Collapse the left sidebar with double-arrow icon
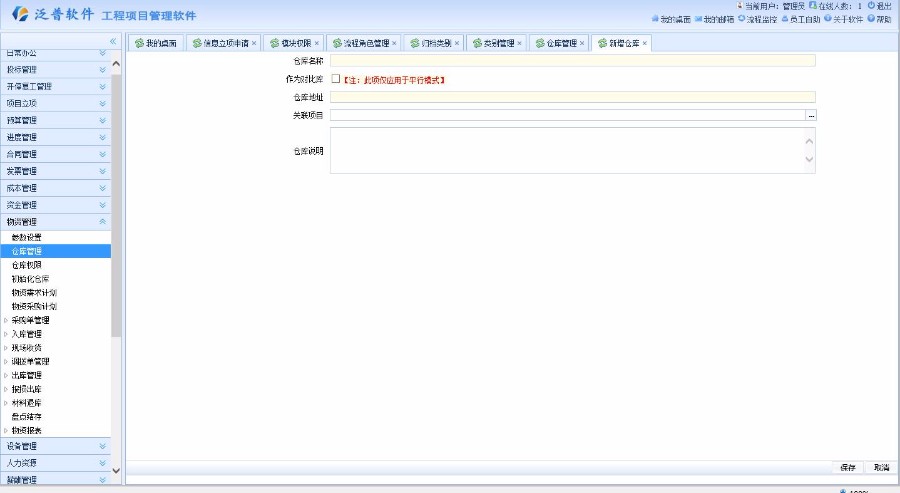Screen dimensions: 900x493 (x=113, y=41)
